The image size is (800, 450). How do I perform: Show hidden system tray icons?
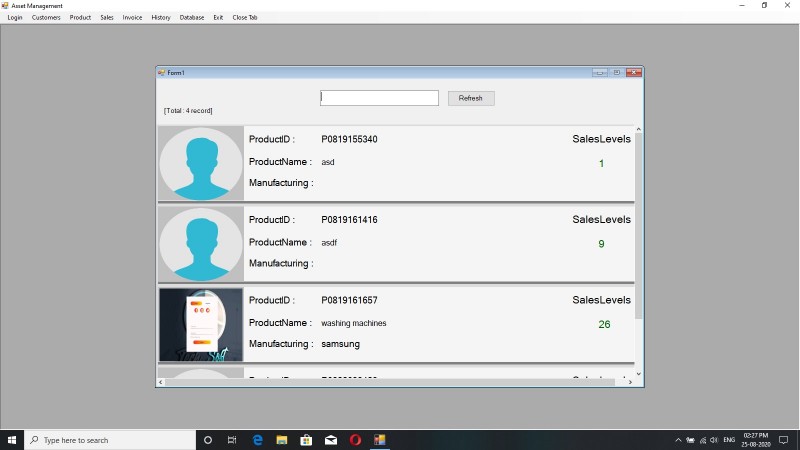[x=678, y=440]
